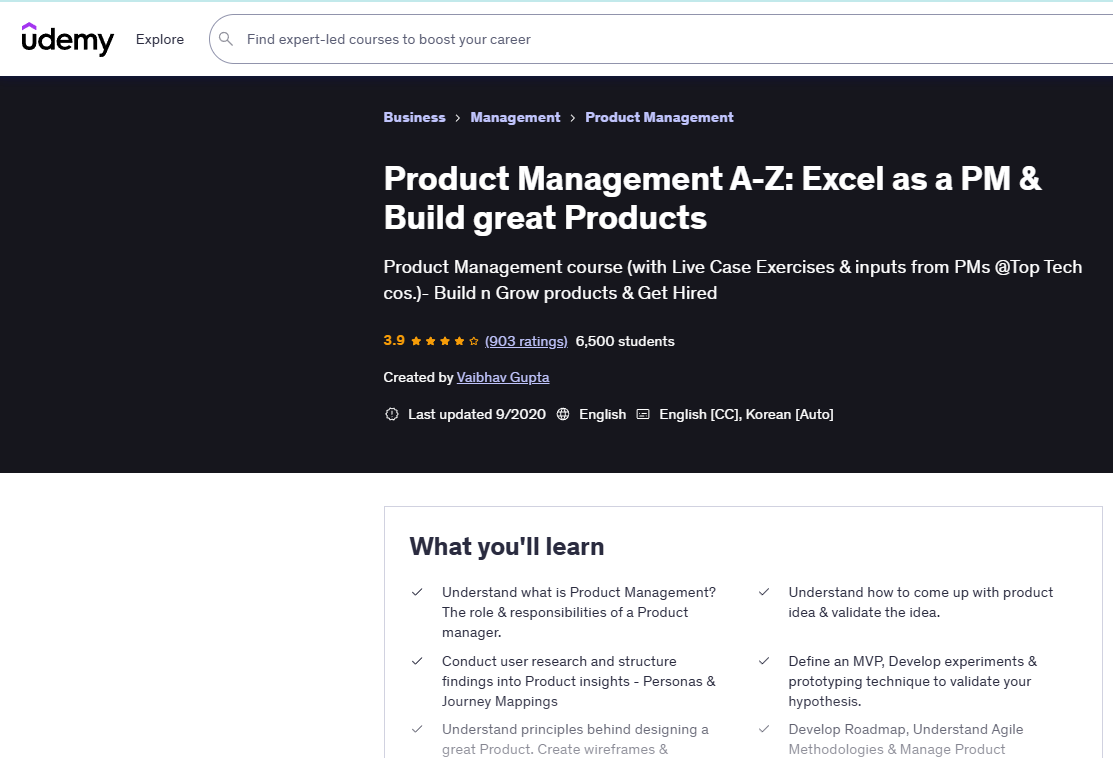Click the checkmark next to Develop Roadmap item
Screen dimensions: 1113x758
763,730
